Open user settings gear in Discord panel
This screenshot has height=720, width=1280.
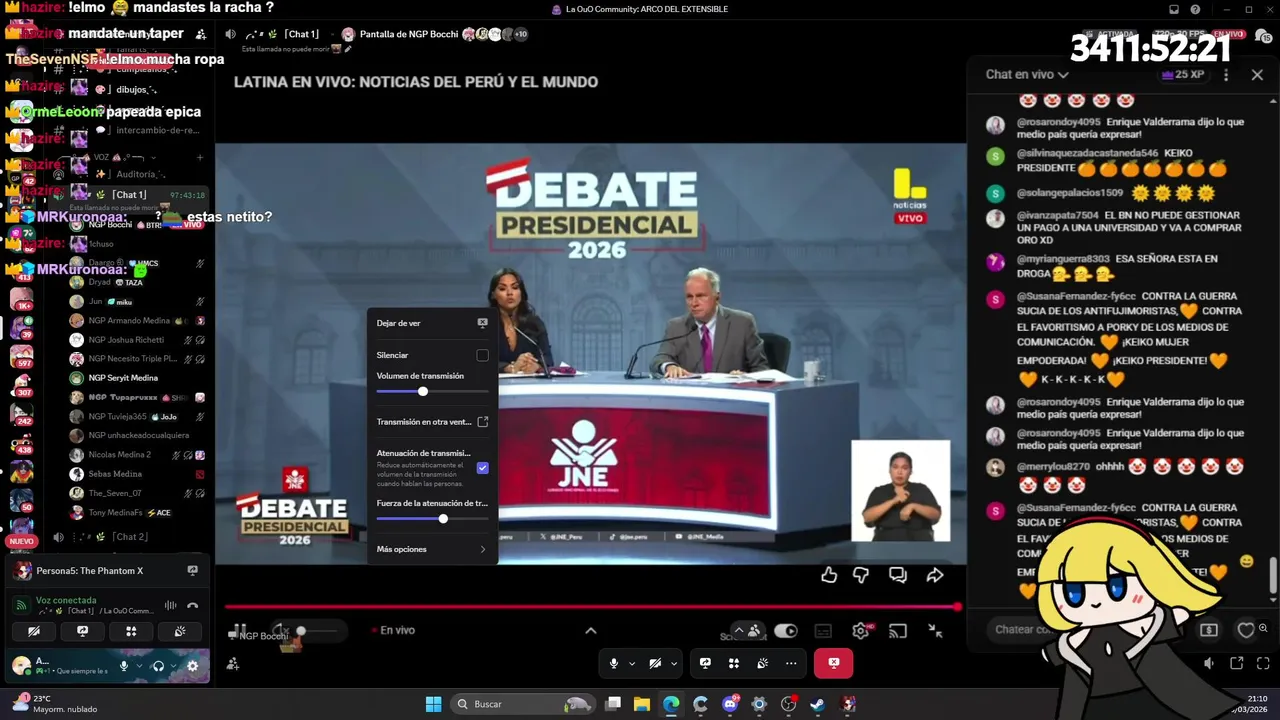point(193,665)
